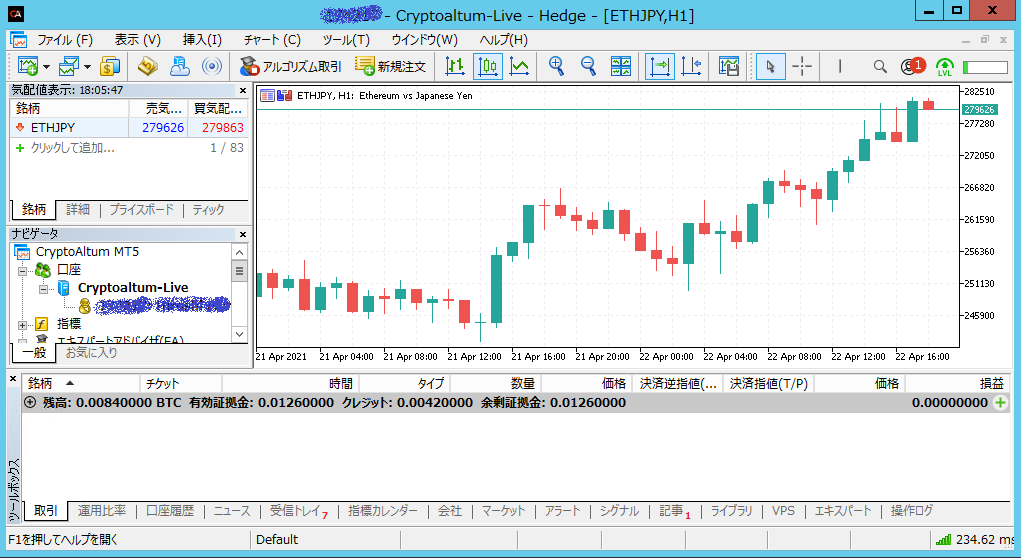Open the チャート (C) menu
The width and height of the screenshot is (1021, 558).
[272, 40]
